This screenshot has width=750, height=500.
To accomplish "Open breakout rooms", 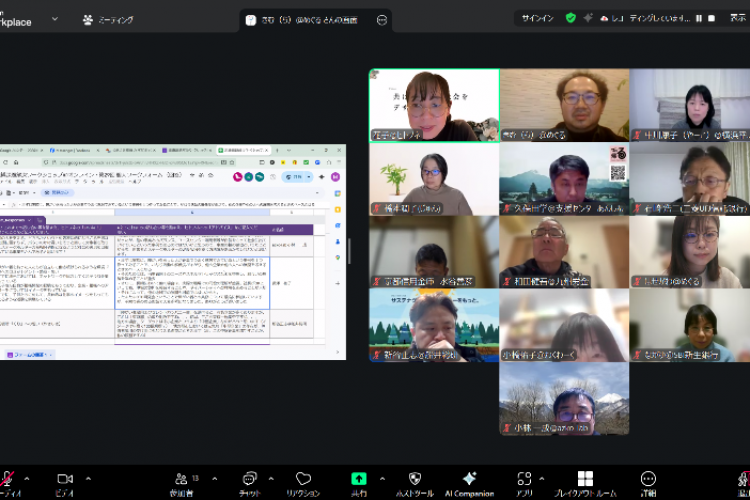I will tap(585, 479).
